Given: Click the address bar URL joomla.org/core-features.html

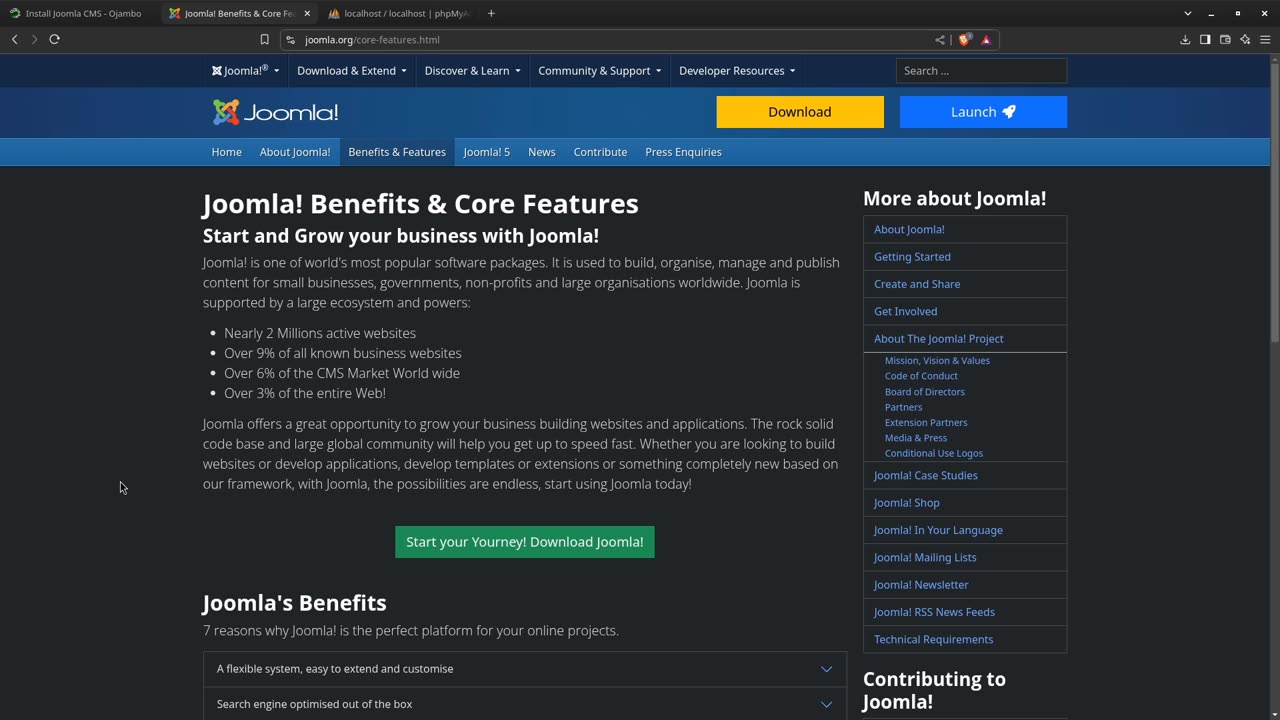Looking at the screenshot, I should [372, 40].
